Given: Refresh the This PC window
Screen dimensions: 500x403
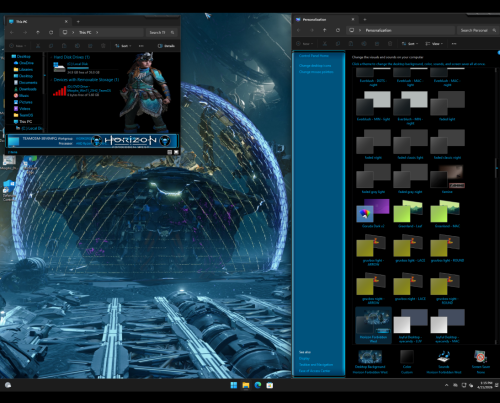Looking at the screenshot, I should pyautogui.click(x=51, y=32).
